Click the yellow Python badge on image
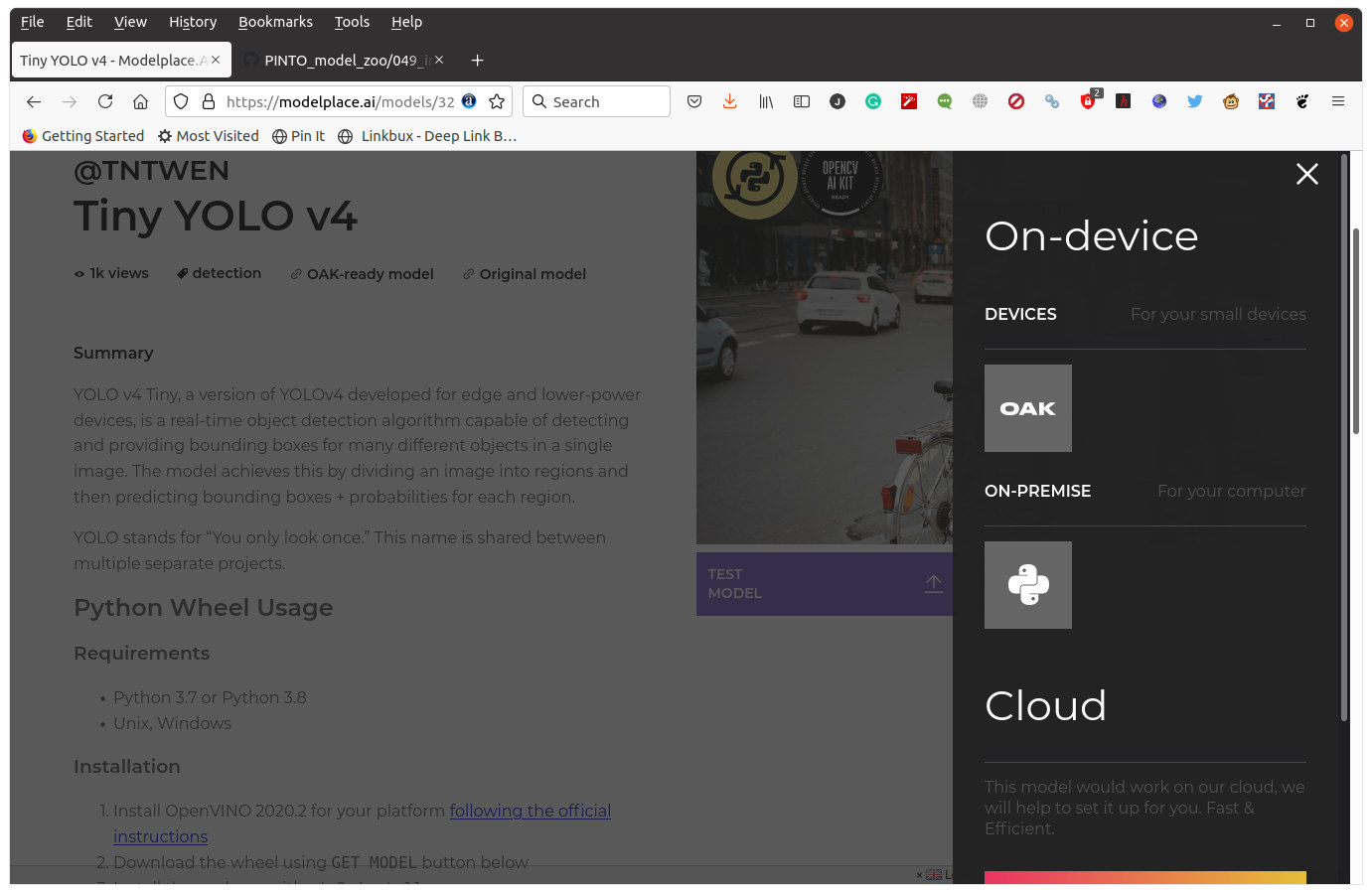The width and height of the screenshot is (1372, 894). (754, 181)
